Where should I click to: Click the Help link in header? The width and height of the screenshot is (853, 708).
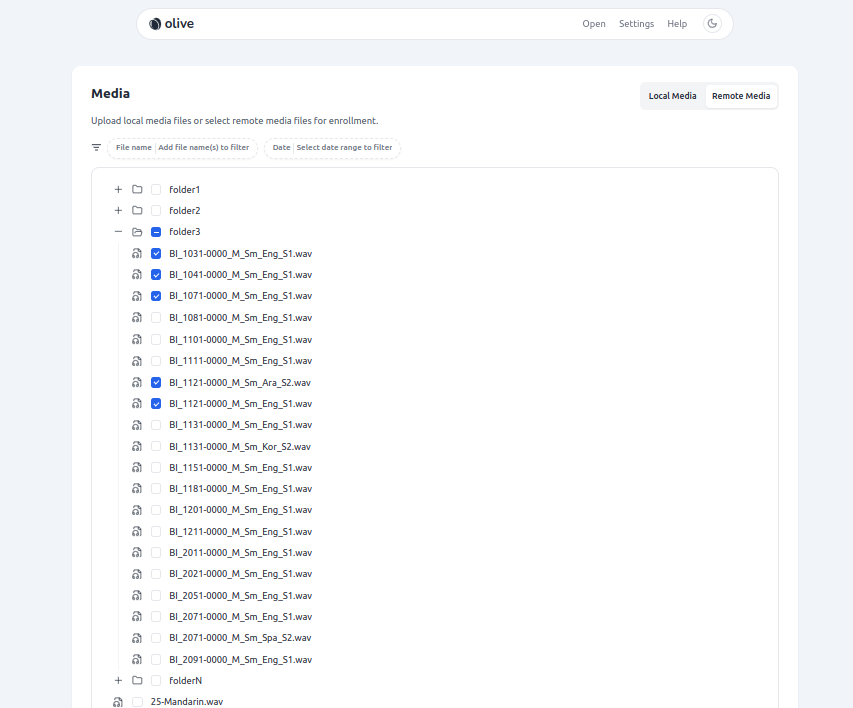(x=677, y=24)
